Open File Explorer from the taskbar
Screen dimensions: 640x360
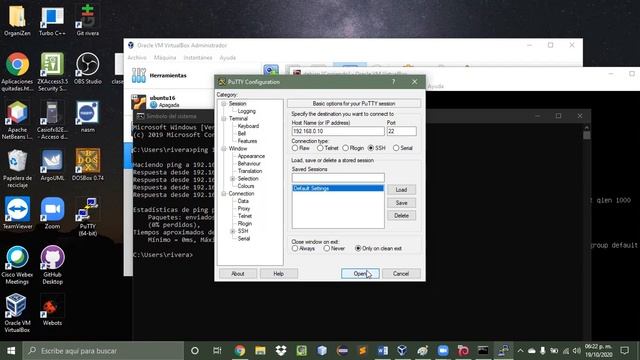tap(260, 351)
